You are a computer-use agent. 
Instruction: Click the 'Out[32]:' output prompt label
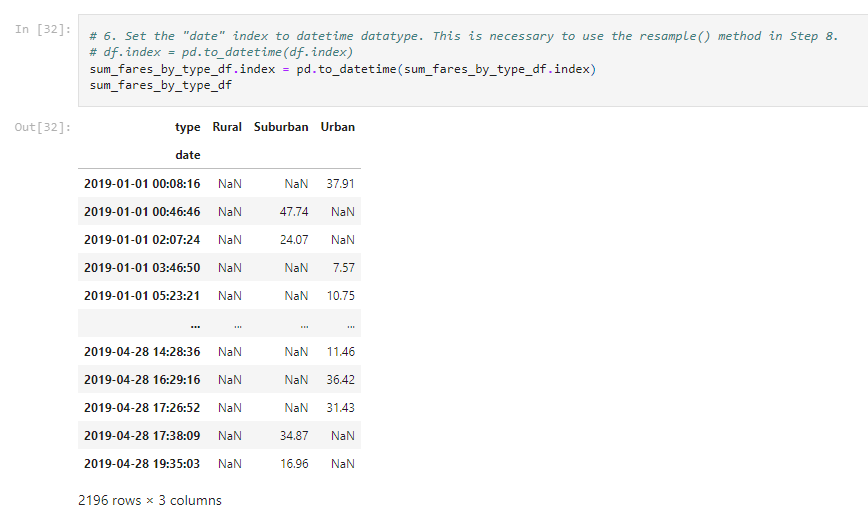pyautogui.click(x=43, y=127)
